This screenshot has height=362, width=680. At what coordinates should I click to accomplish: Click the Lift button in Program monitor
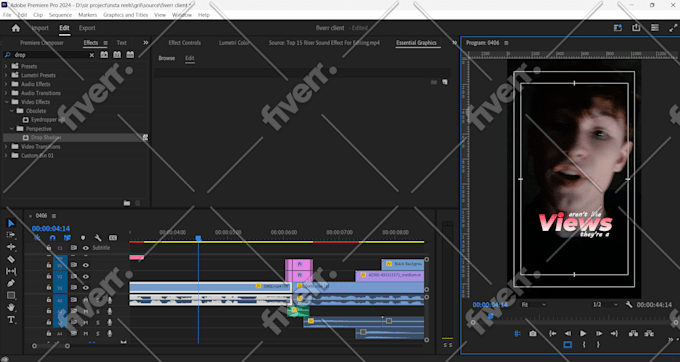633,333
